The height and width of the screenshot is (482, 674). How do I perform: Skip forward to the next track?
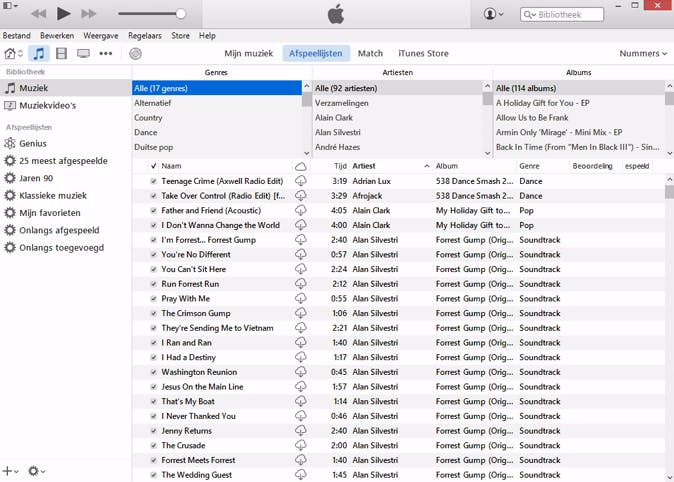89,14
